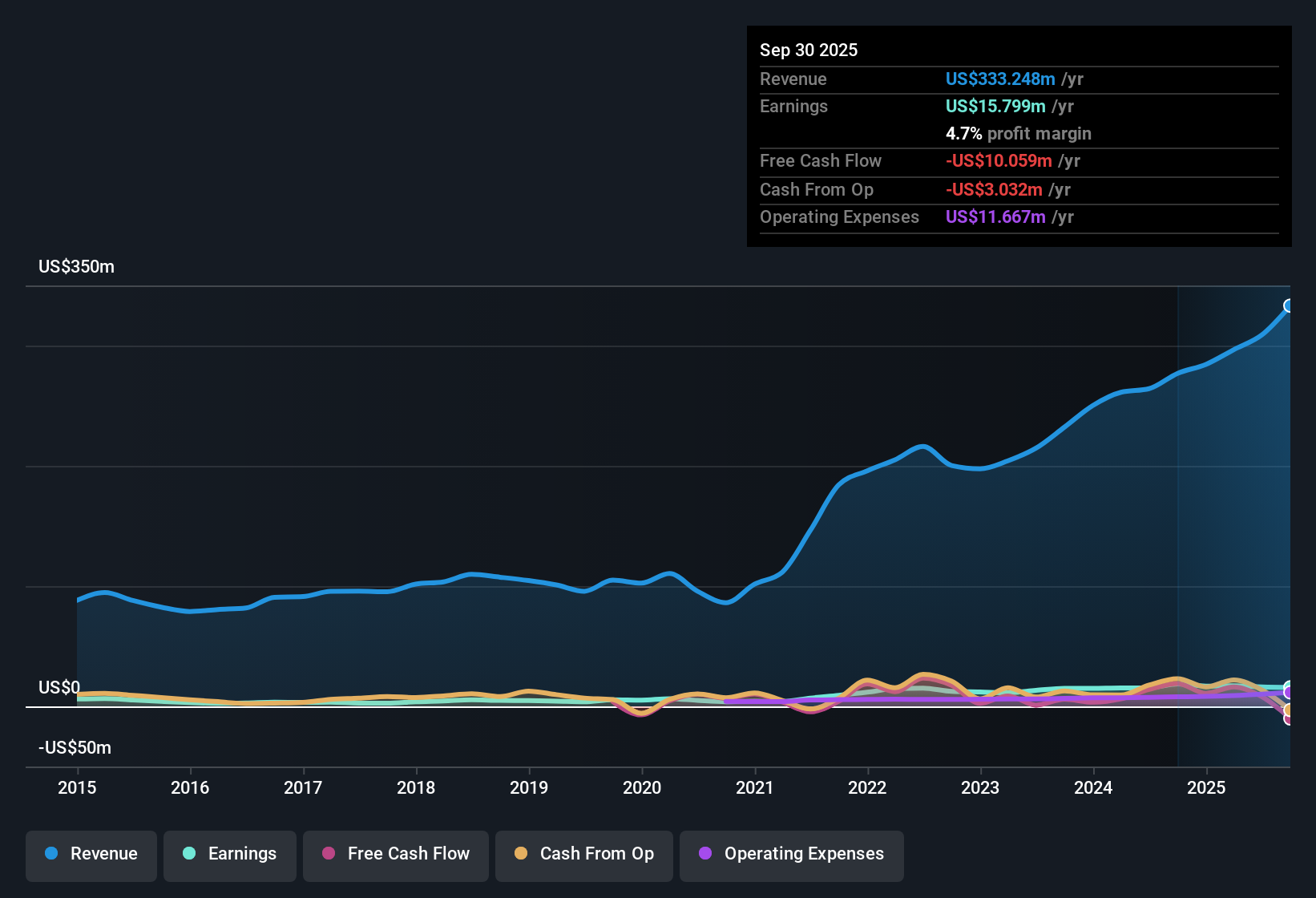Select the orange Cash From Op dot icon

[x=520, y=854]
